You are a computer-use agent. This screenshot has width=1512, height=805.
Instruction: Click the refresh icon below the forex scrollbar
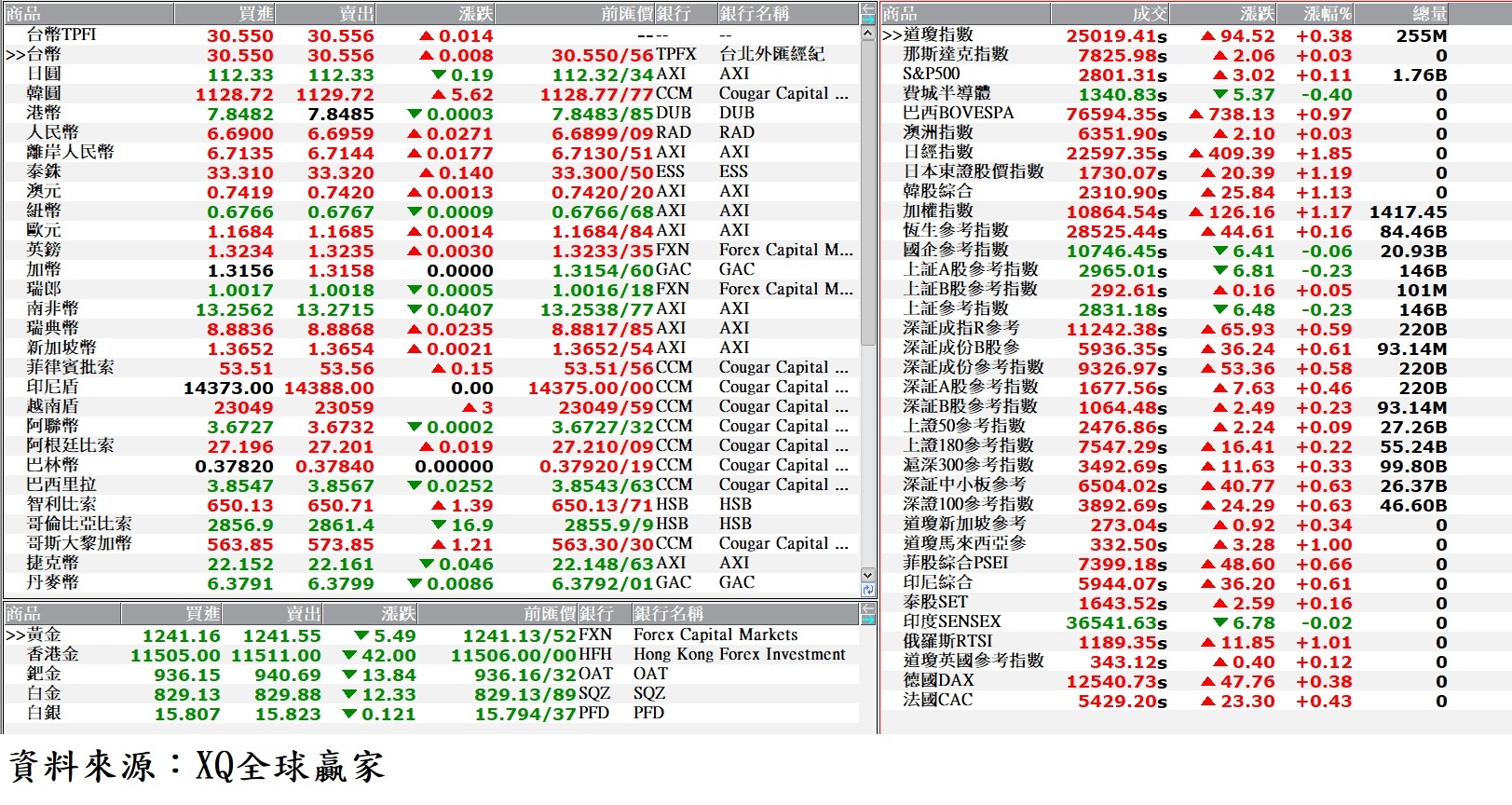(868, 590)
